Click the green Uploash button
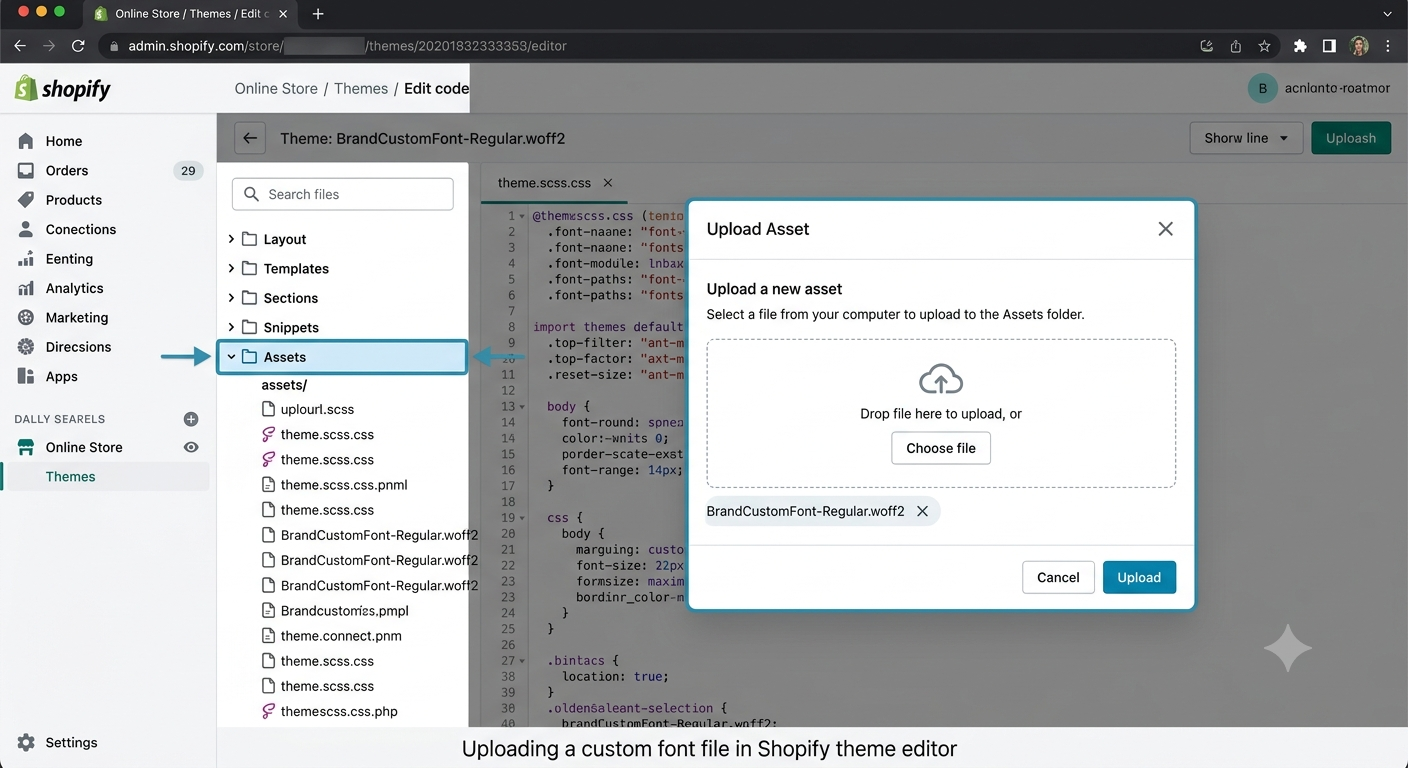Viewport: 1408px width, 768px height. coord(1351,138)
